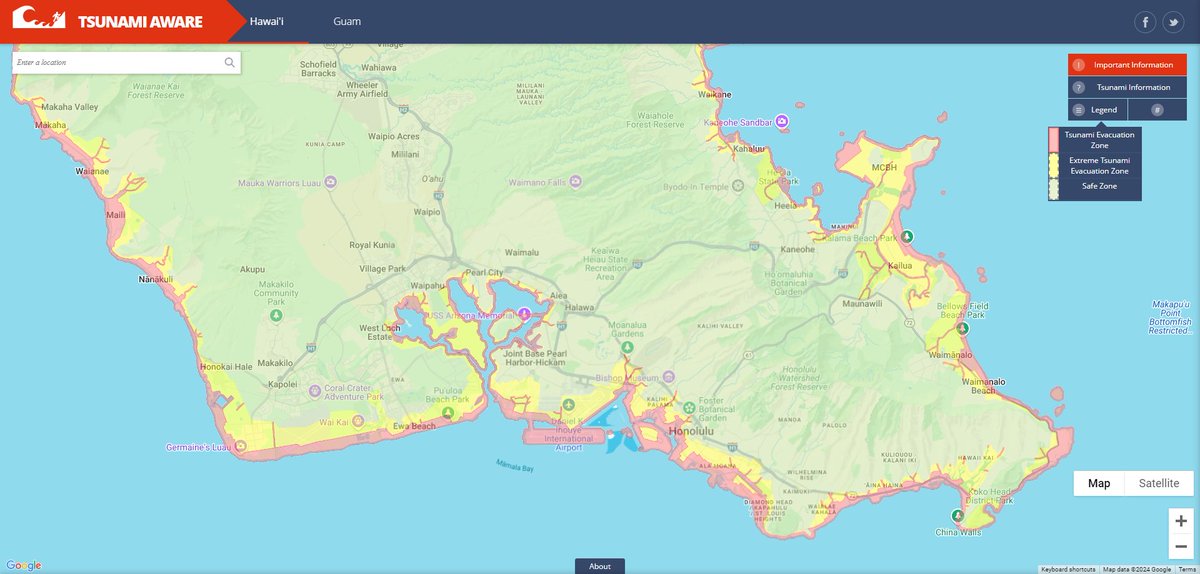This screenshot has width=1200, height=574.
Task: Click the Royal Kunia label
Action: point(372,245)
